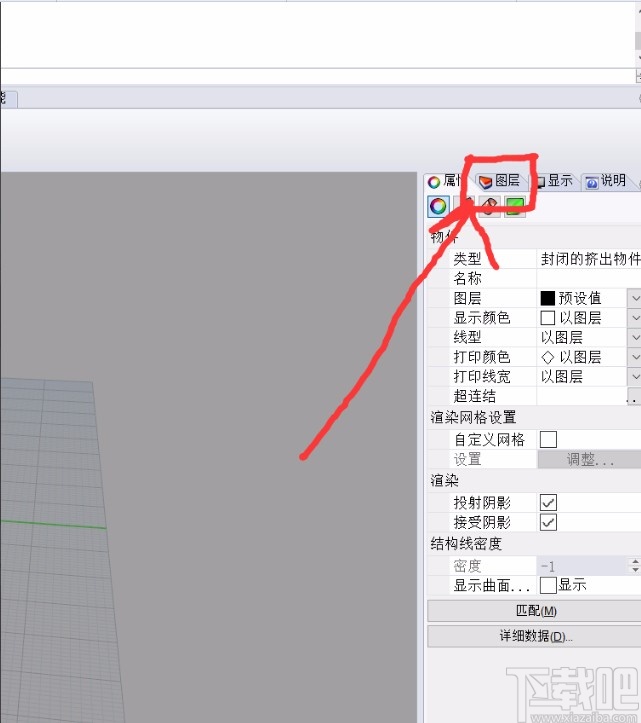Click the 设置 settings label
This screenshot has width=641, height=723.
coord(467,459)
